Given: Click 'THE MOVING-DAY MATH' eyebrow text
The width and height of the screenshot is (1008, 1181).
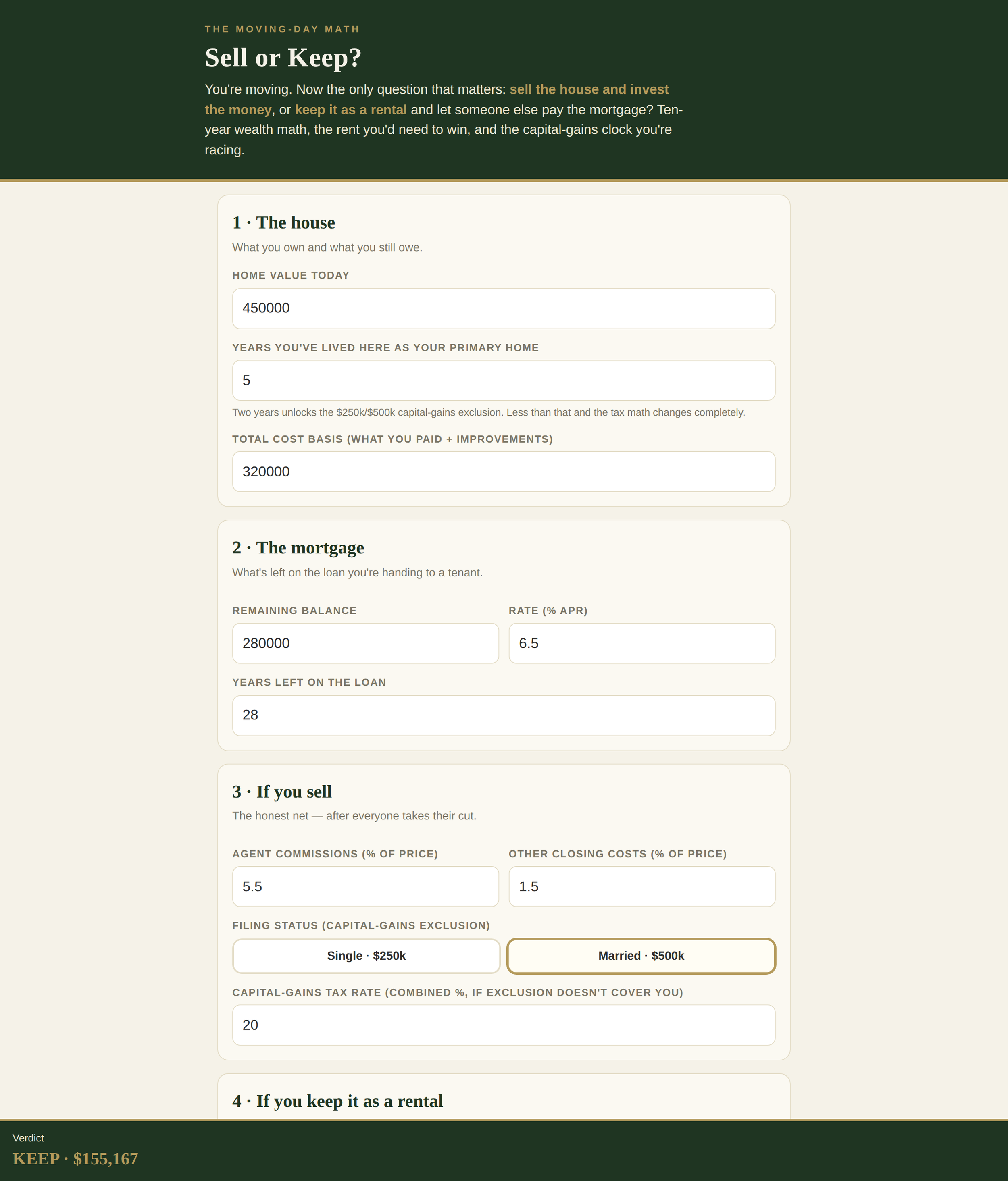Looking at the screenshot, I should pyautogui.click(x=282, y=29).
